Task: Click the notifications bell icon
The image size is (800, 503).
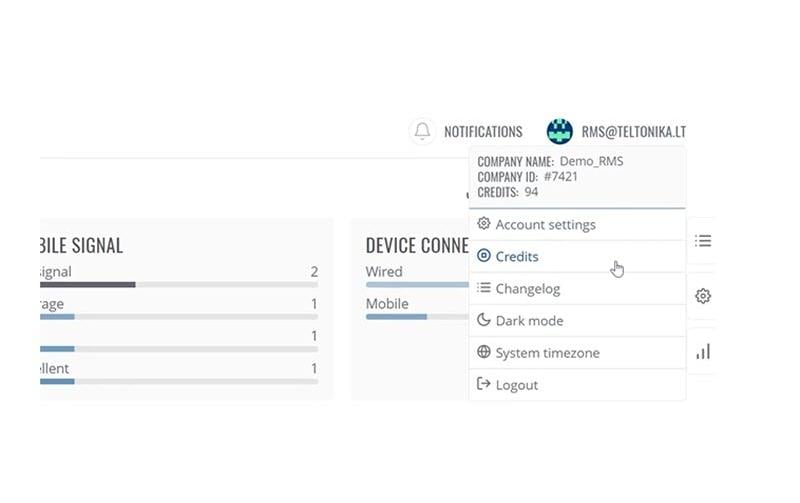Action: (x=423, y=131)
